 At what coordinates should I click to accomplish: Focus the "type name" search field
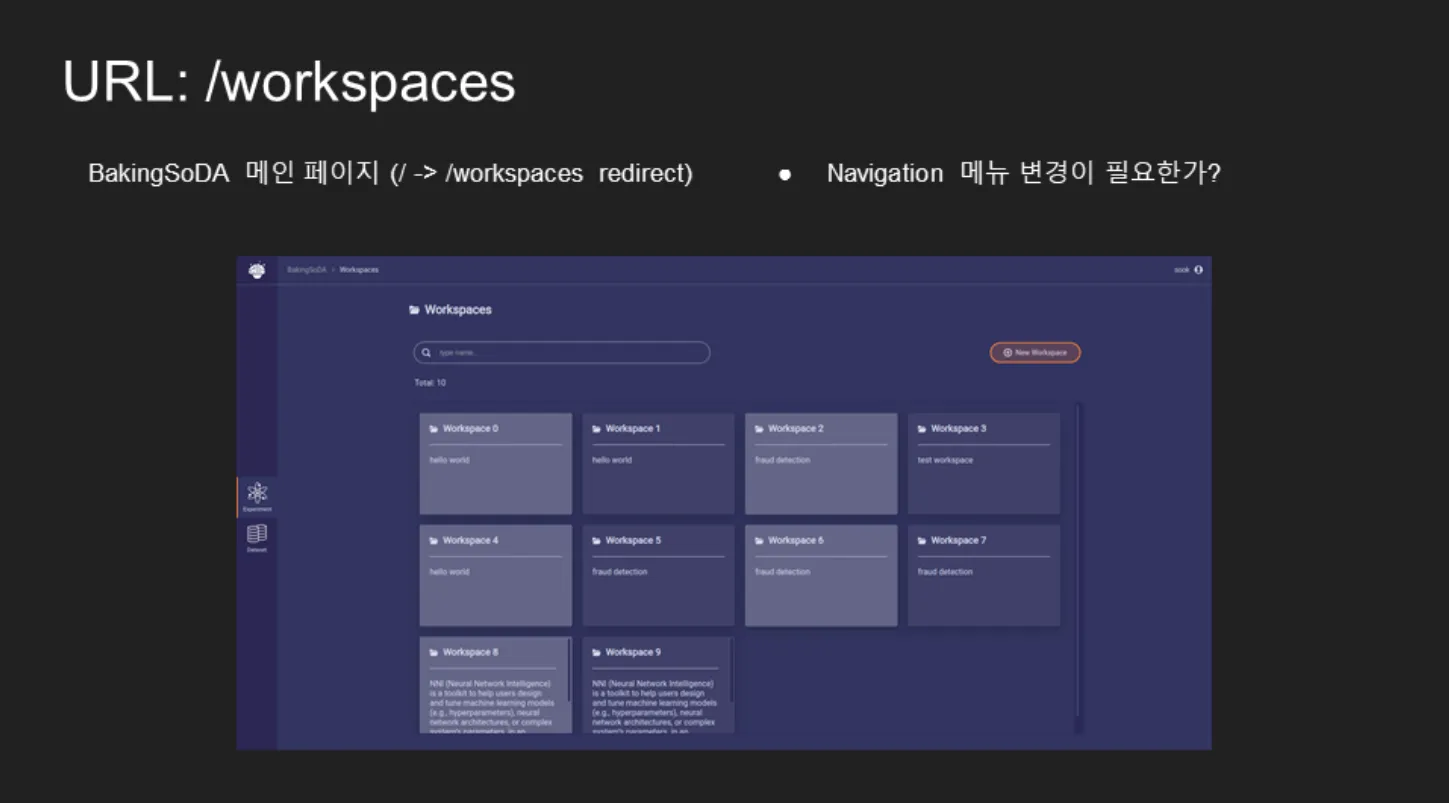click(x=562, y=353)
